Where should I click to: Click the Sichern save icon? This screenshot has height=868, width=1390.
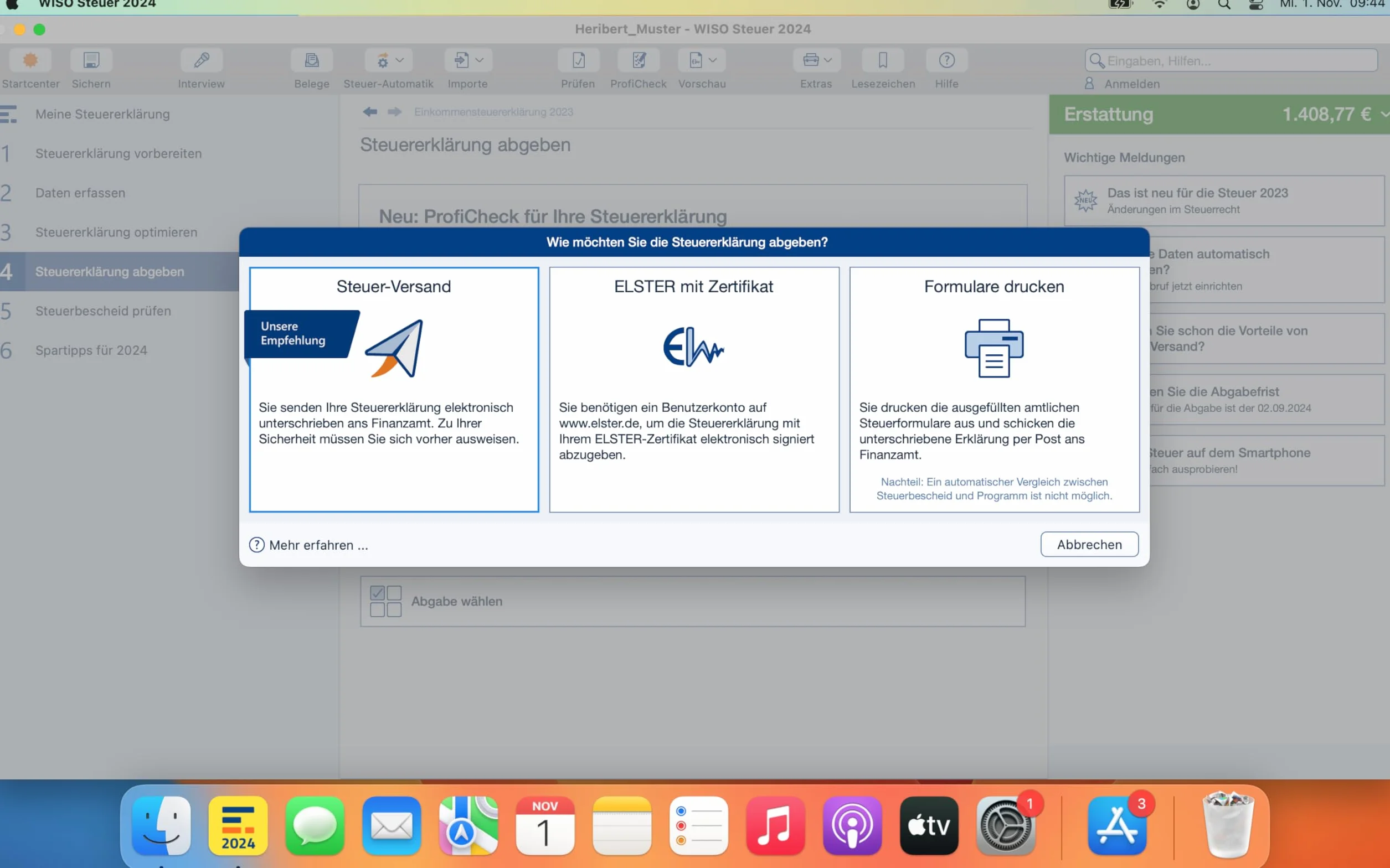pyautogui.click(x=91, y=60)
